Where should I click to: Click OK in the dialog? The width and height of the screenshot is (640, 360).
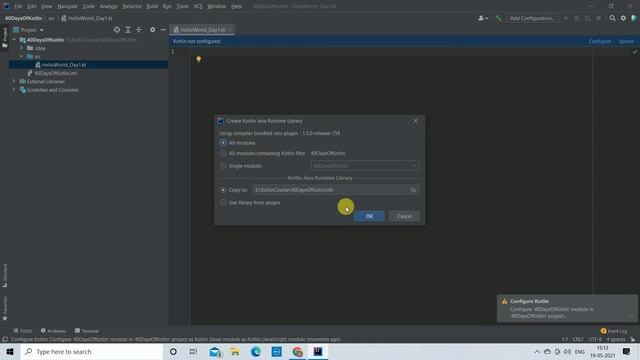tap(369, 216)
